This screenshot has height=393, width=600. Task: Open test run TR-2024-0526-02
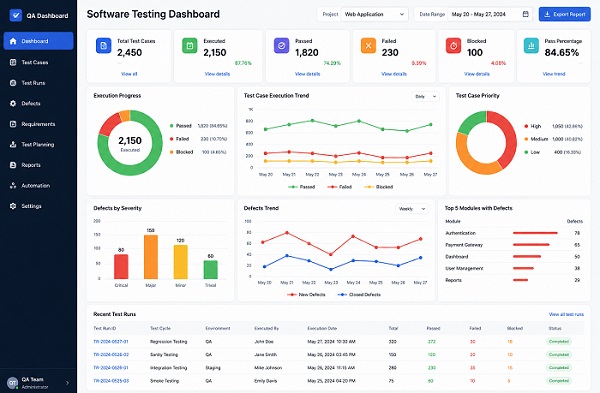click(111, 354)
